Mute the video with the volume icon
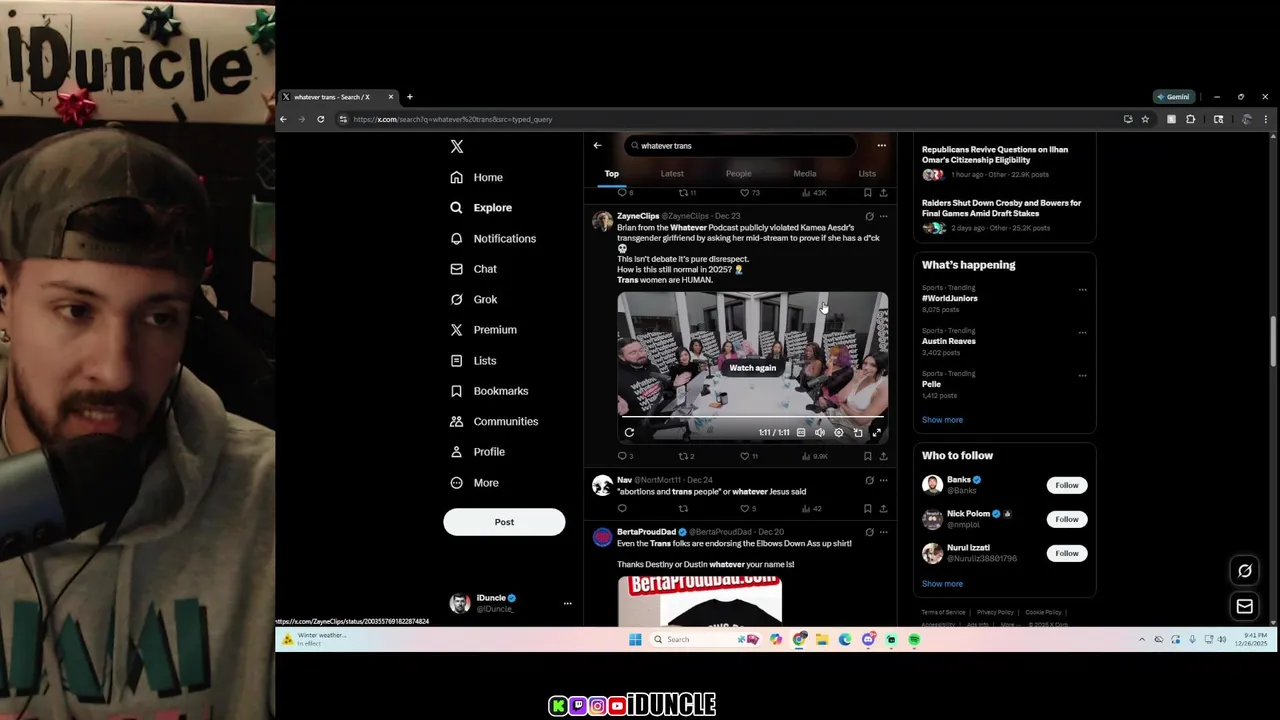 pyautogui.click(x=820, y=433)
